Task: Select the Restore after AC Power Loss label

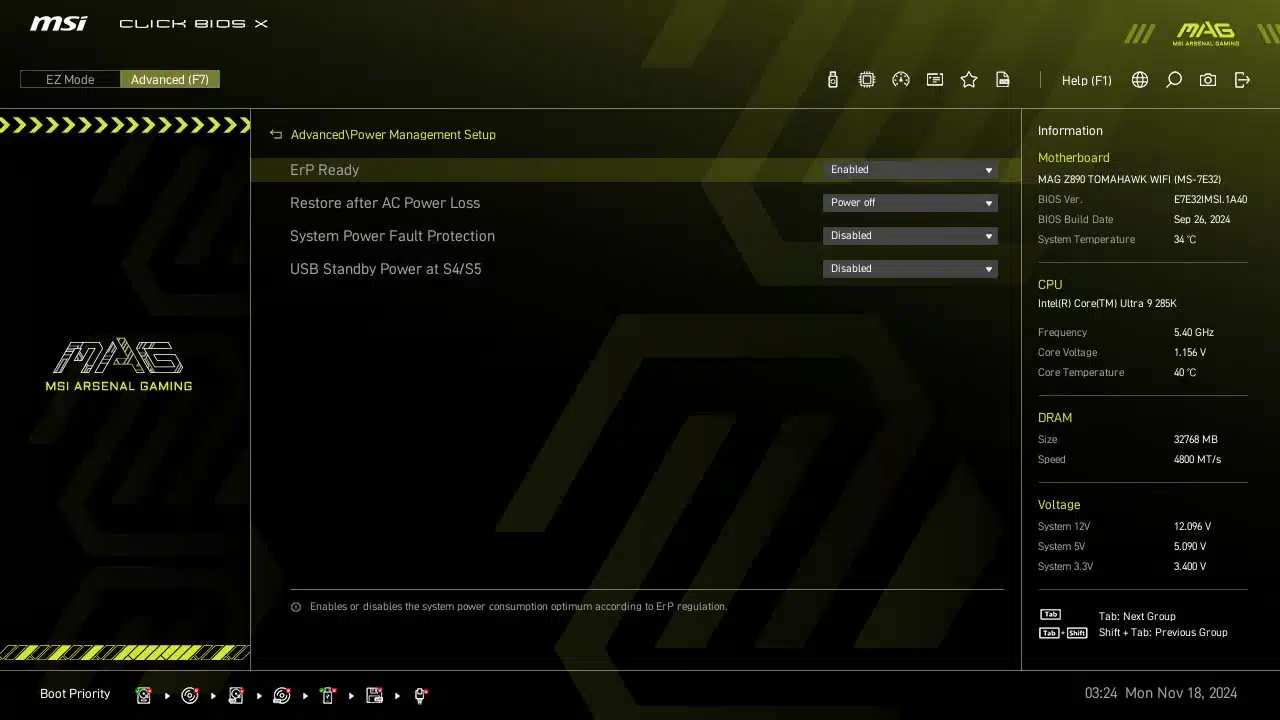Action: click(x=385, y=203)
